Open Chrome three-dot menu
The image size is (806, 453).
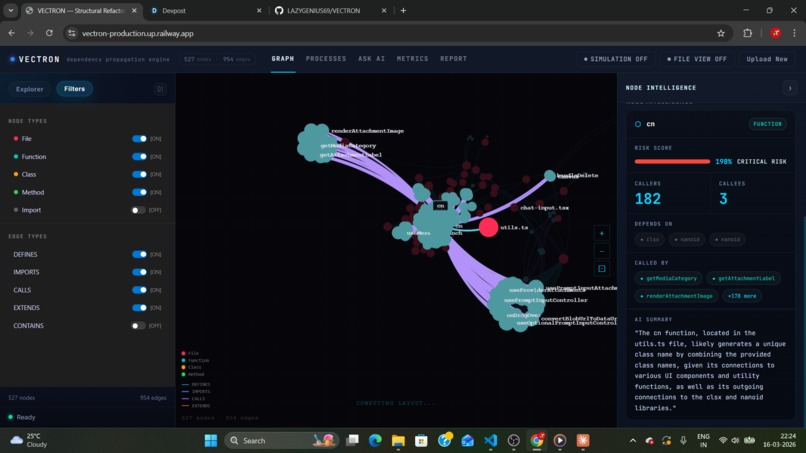[794, 33]
